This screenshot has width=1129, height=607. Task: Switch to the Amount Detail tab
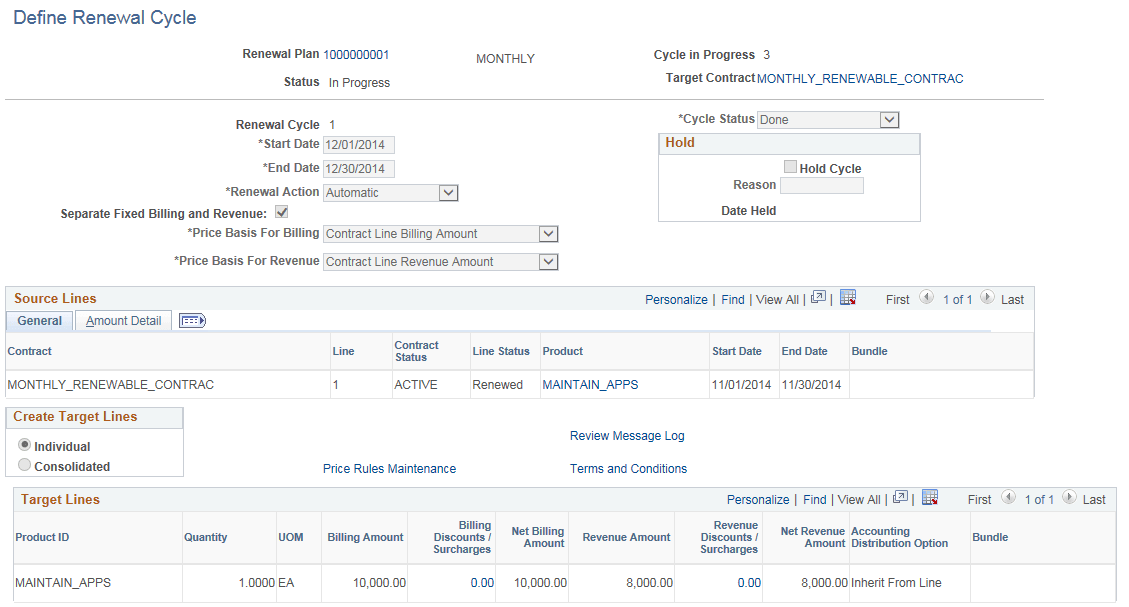tap(122, 321)
